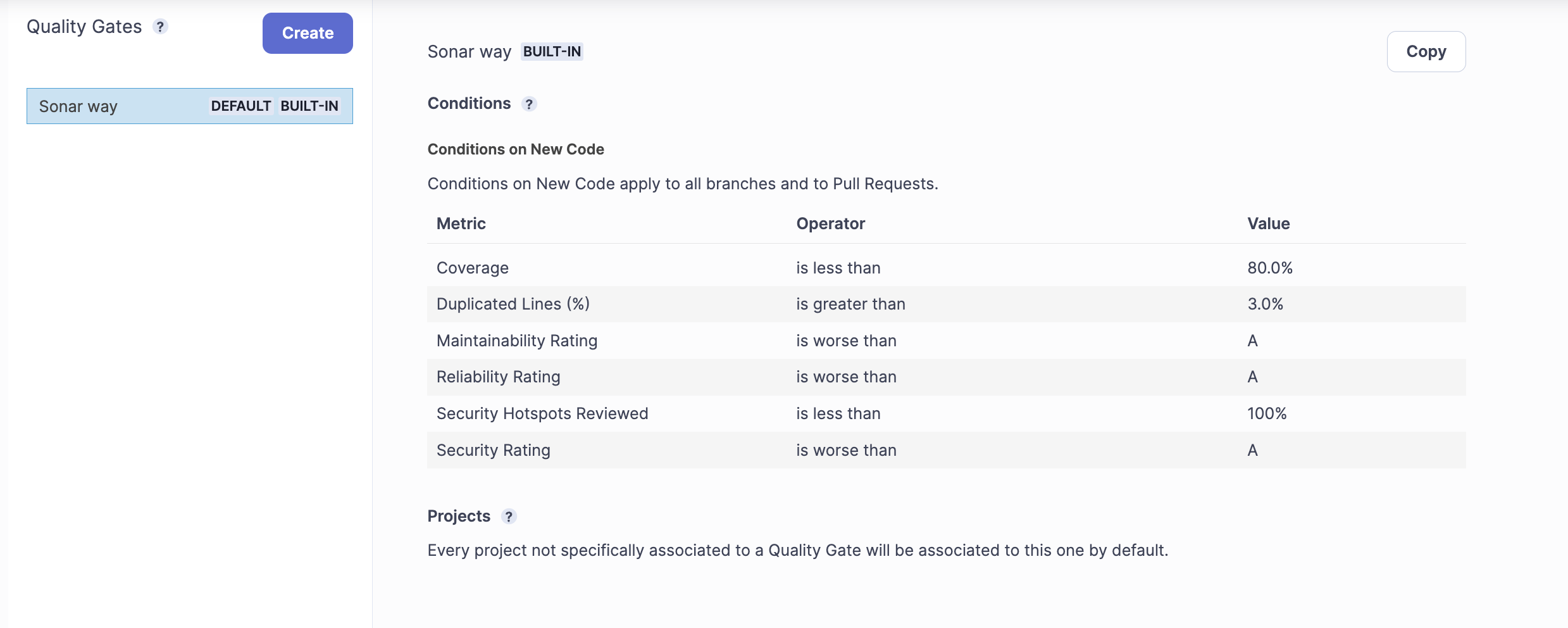The image size is (1568, 628).
Task: Select the Duplicated Lines (%) metric
Action: click(513, 304)
